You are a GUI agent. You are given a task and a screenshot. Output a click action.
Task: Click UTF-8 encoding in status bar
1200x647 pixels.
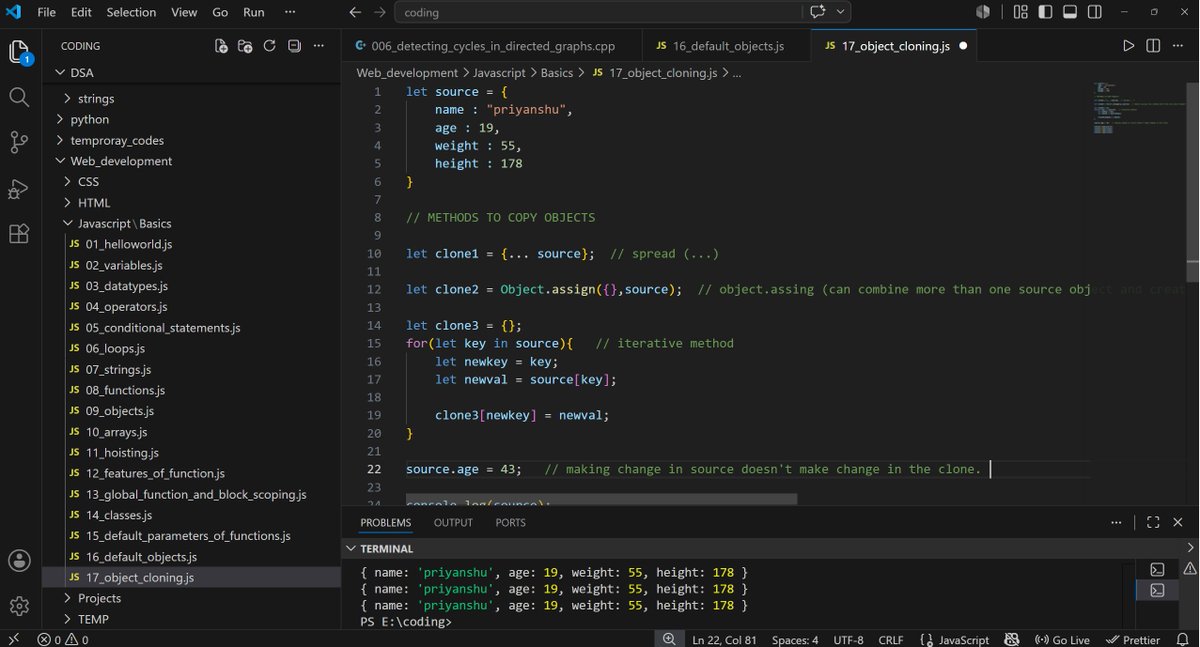tap(848, 639)
